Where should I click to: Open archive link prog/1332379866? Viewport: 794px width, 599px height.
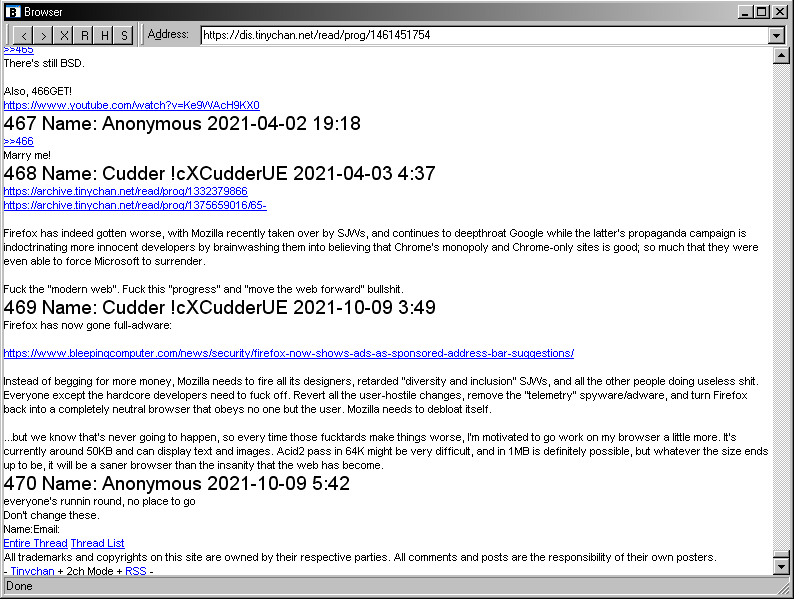point(125,191)
